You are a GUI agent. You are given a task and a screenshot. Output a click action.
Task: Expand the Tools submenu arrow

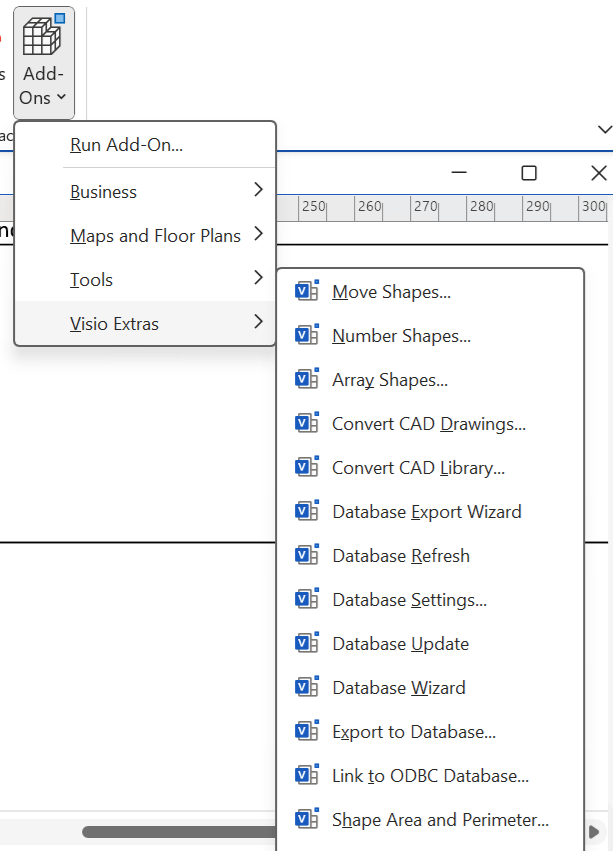258,277
